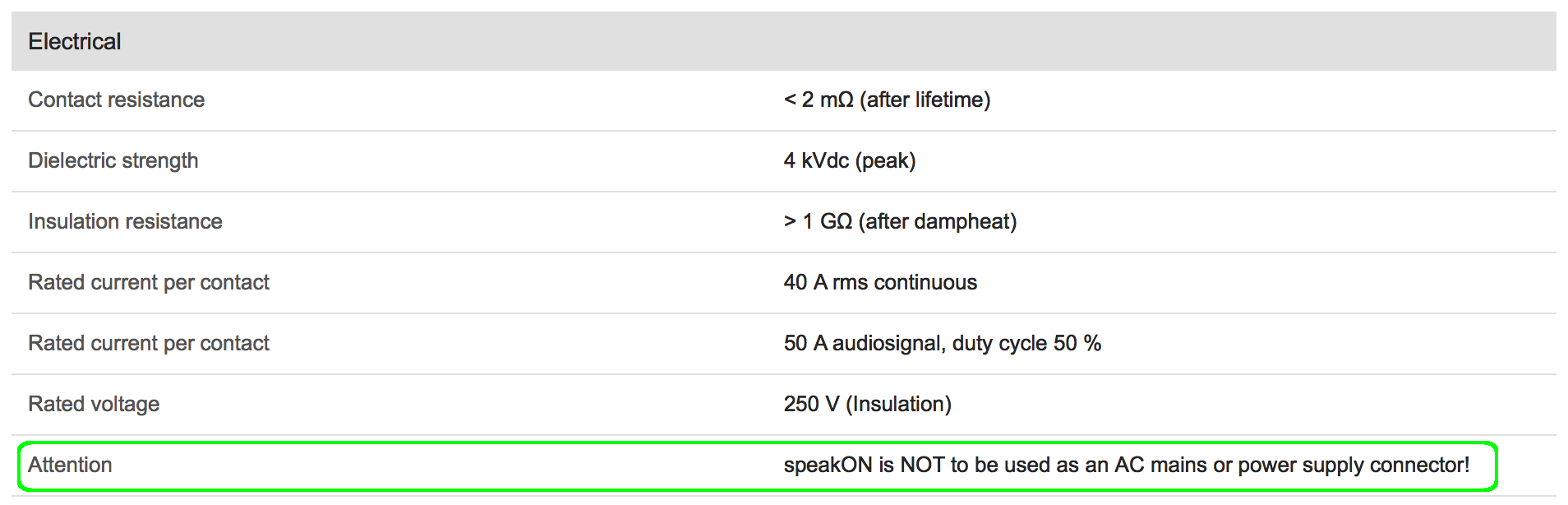Click the '250 V (Insulation)' value
Viewport: 1568px width, 505px height.
867,404
